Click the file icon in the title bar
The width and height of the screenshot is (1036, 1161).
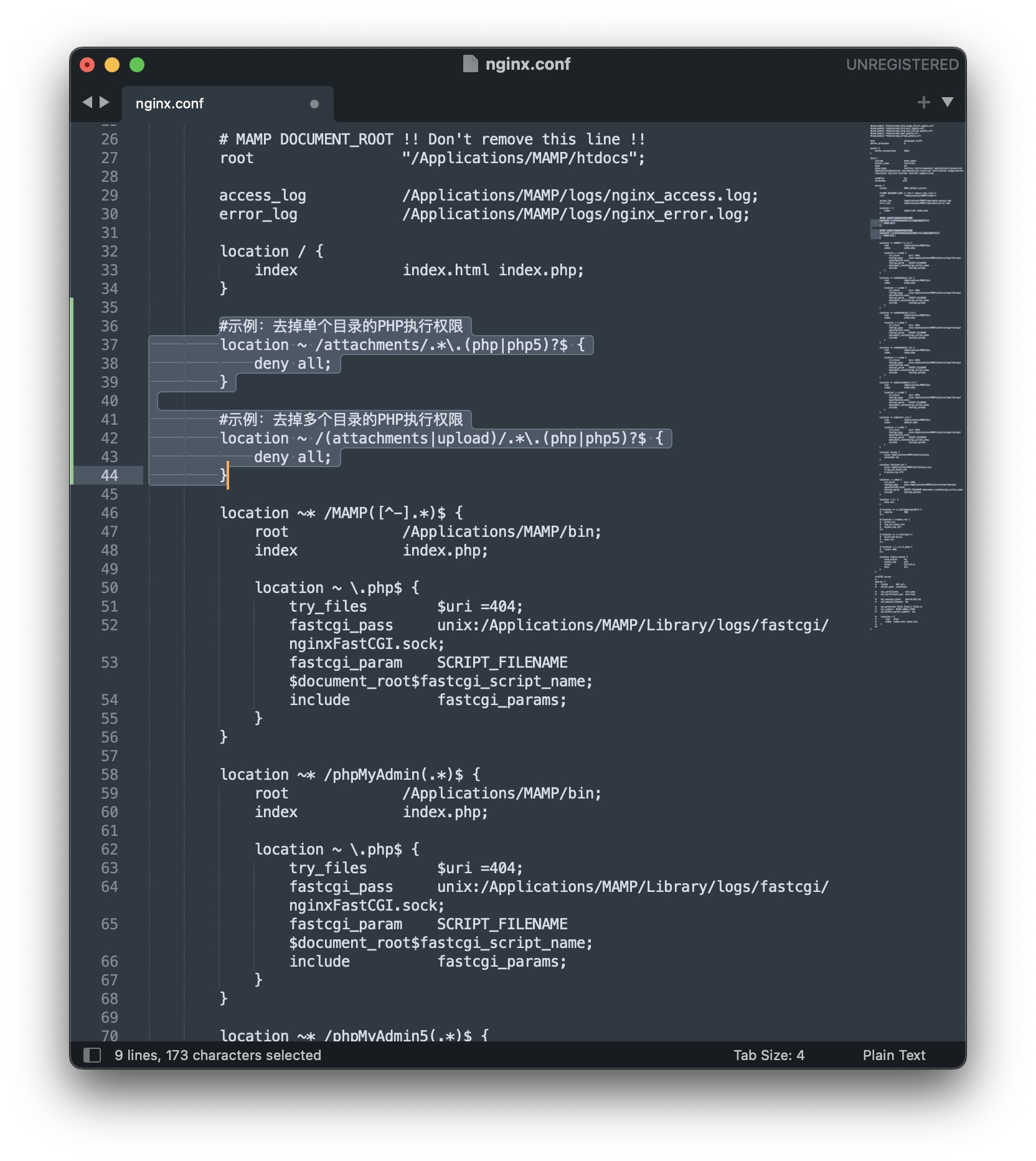471,64
